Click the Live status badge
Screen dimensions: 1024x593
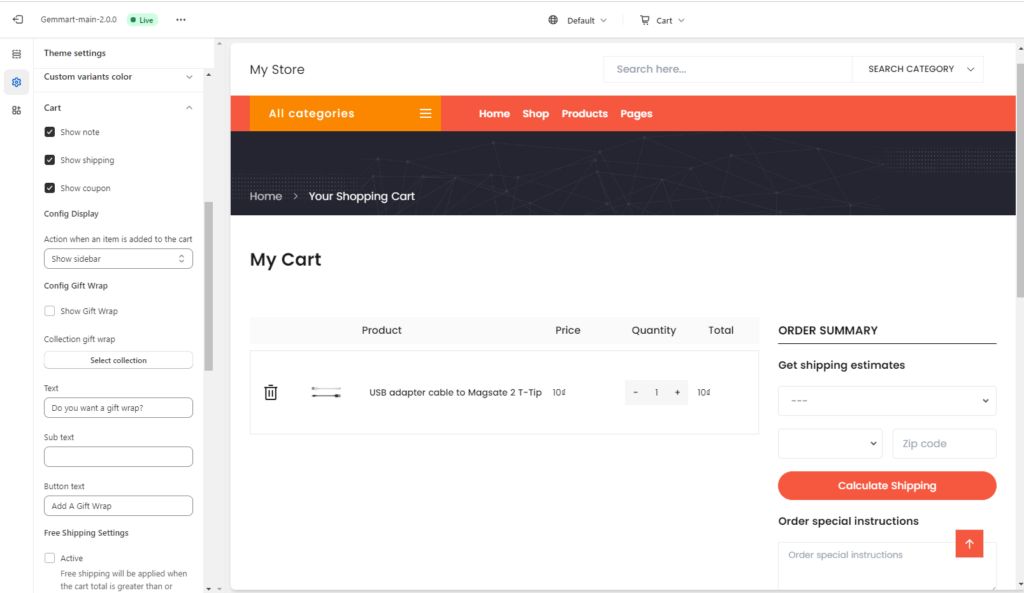pyautogui.click(x=142, y=20)
